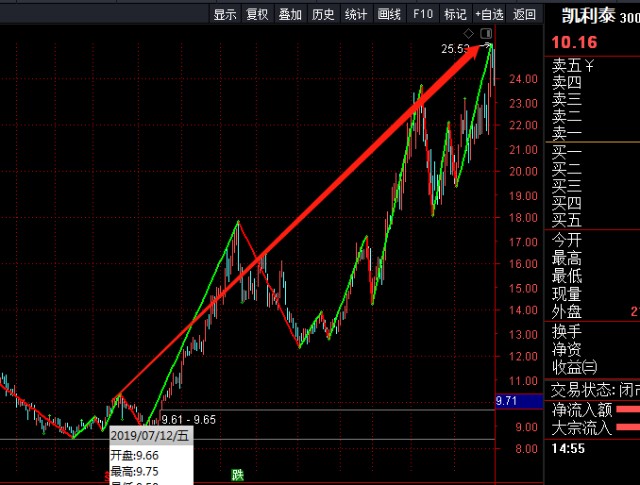Click 最高:9.75 in the tooltip
The image size is (640, 485).
click(135, 472)
